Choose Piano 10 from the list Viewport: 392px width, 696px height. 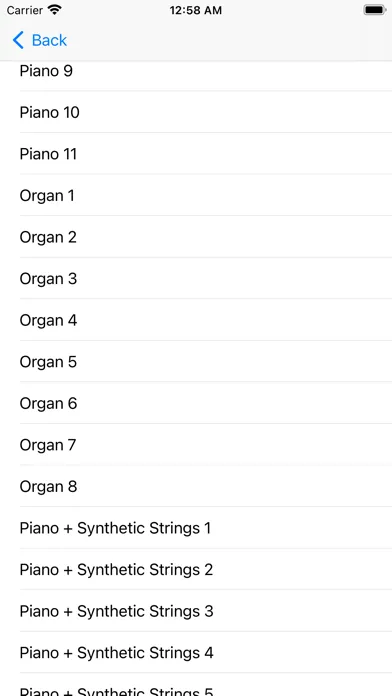(x=196, y=112)
